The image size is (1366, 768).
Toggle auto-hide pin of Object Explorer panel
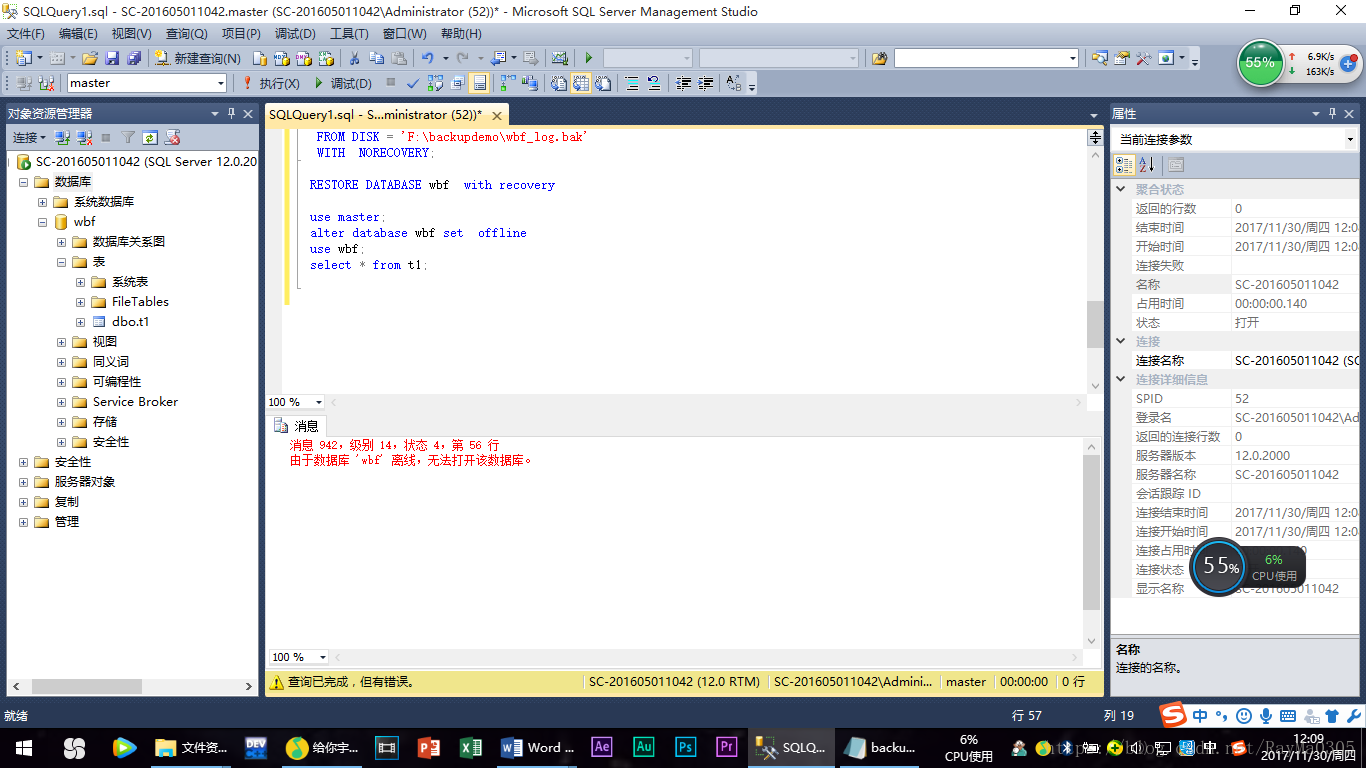[232, 113]
